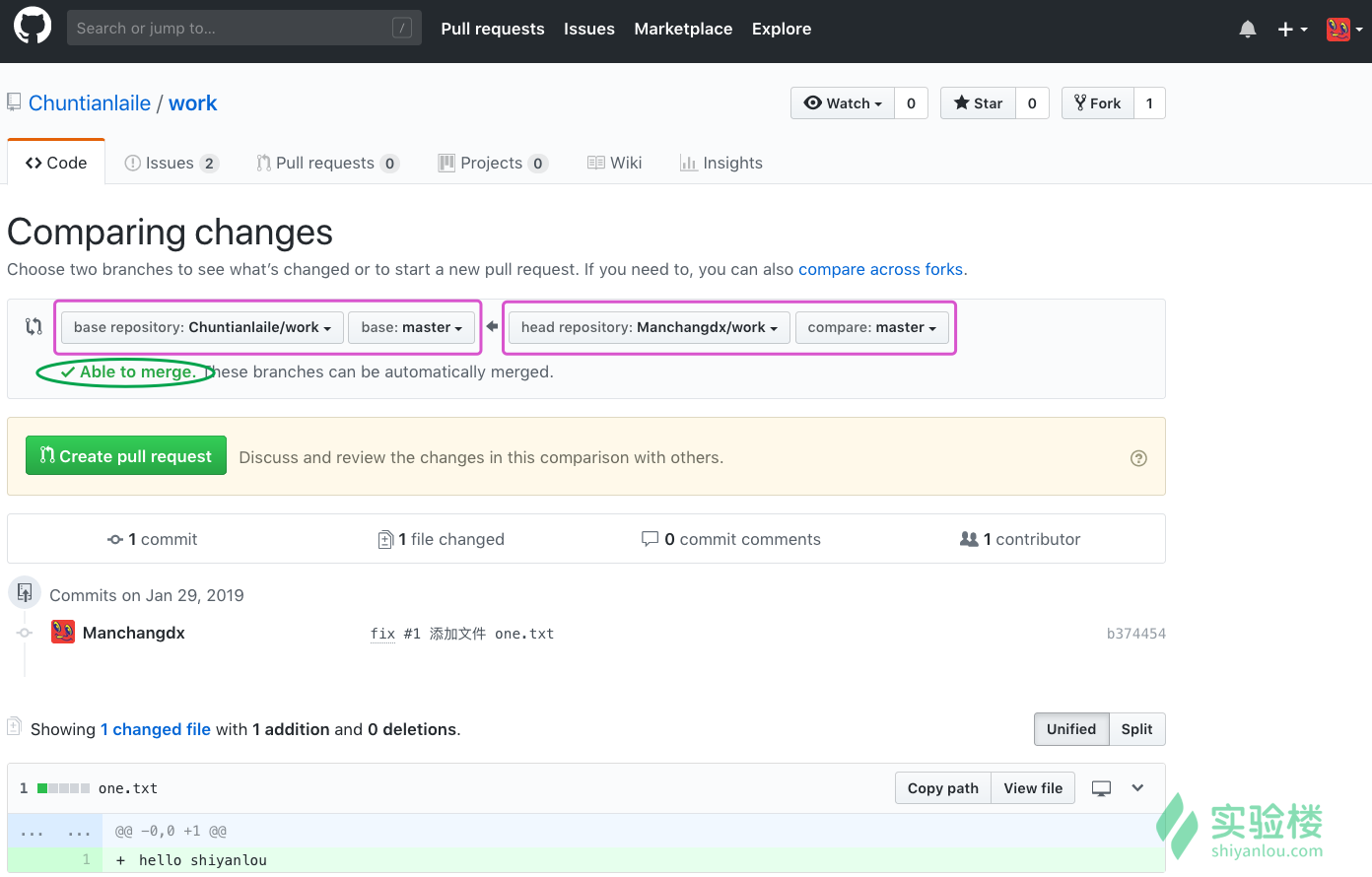Open the plus create-new menu
Screen dimensions: 1372x877
click(x=1292, y=30)
